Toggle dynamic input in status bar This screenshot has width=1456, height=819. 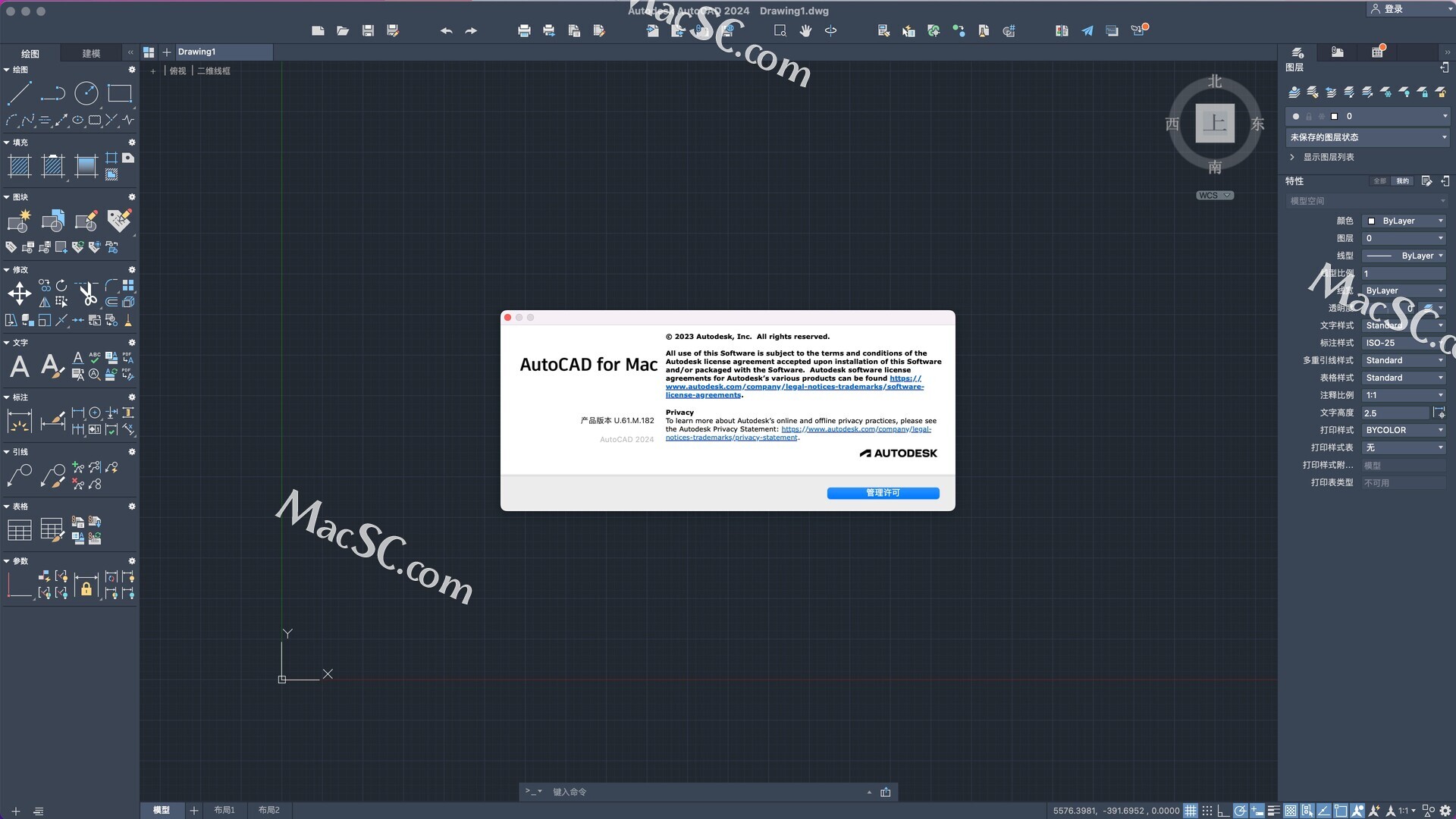[1257, 811]
